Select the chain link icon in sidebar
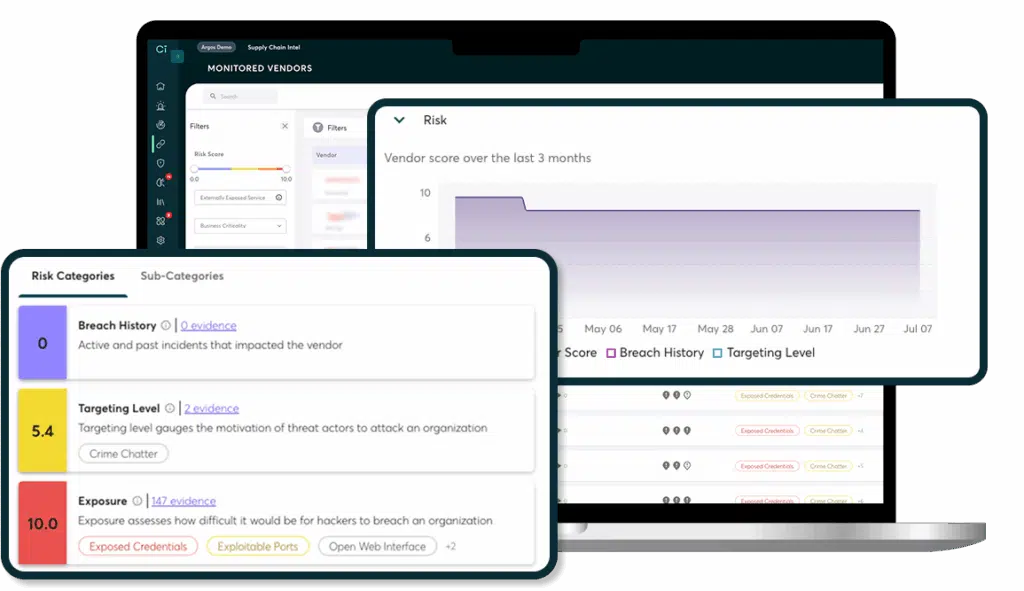The height and width of the screenshot is (591, 1024). pos(160,144)
